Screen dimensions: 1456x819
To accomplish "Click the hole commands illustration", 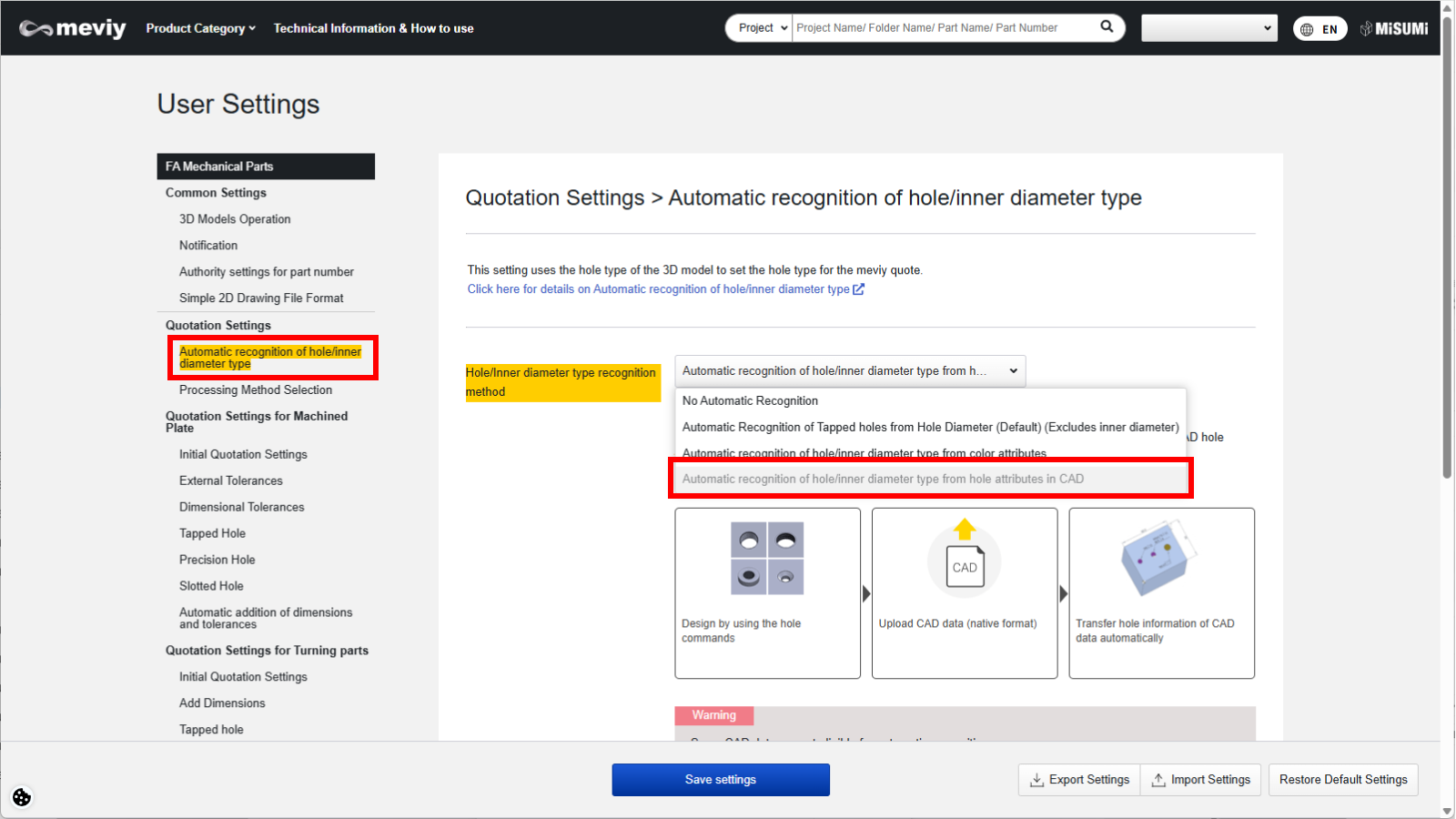I will [767, 558].
